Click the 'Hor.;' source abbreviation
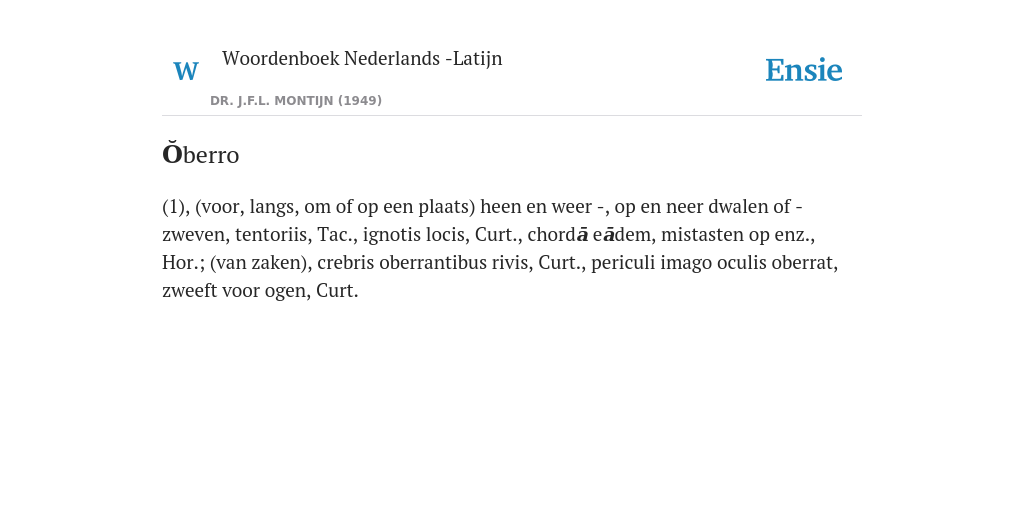 click(x=184, y=263)
